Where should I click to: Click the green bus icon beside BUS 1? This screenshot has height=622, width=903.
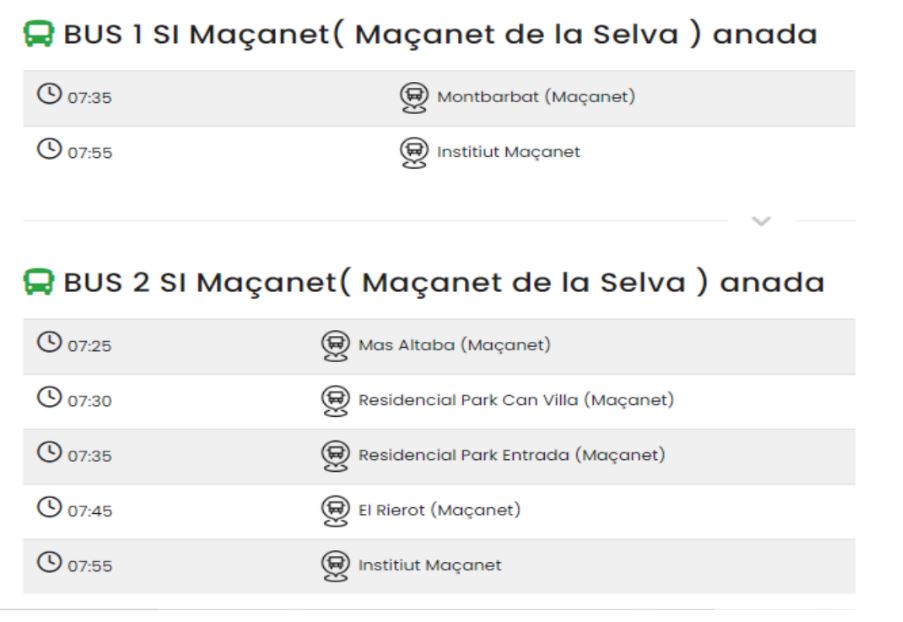(x=38, y=36)
